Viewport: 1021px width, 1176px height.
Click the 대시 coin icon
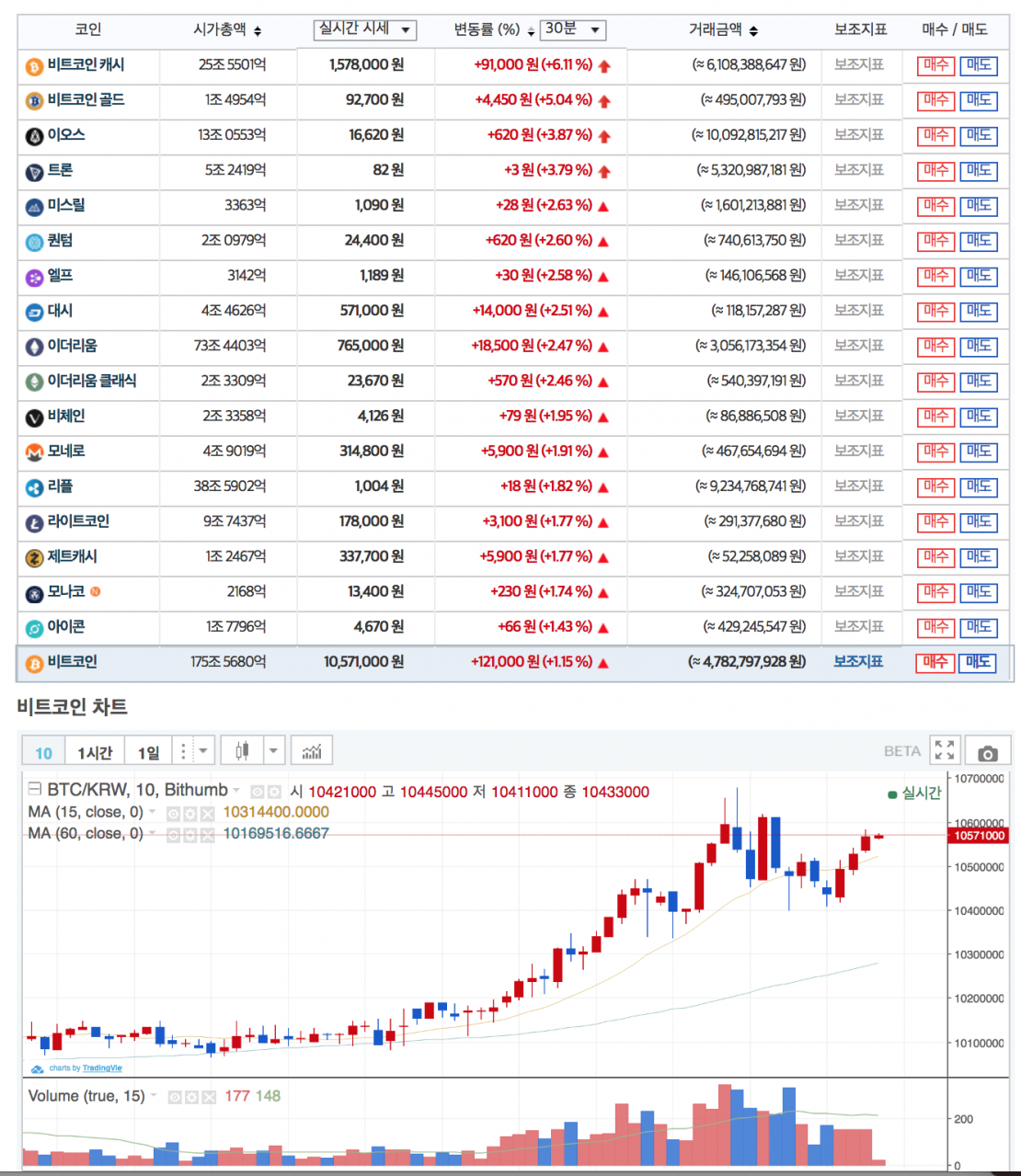tap(34, 313)
